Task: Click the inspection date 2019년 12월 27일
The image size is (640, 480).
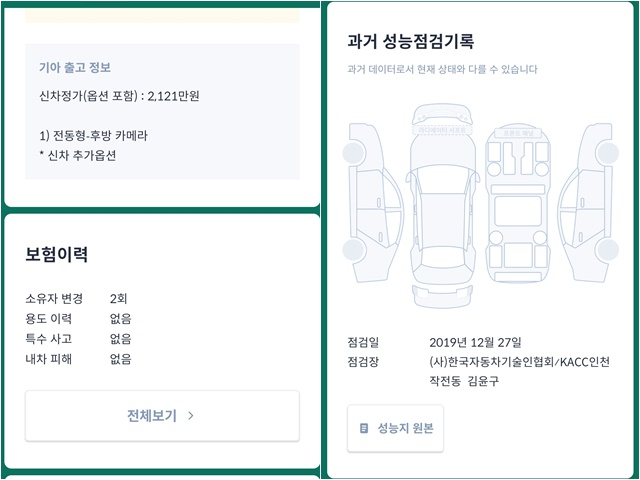Action: coord(474,342)
